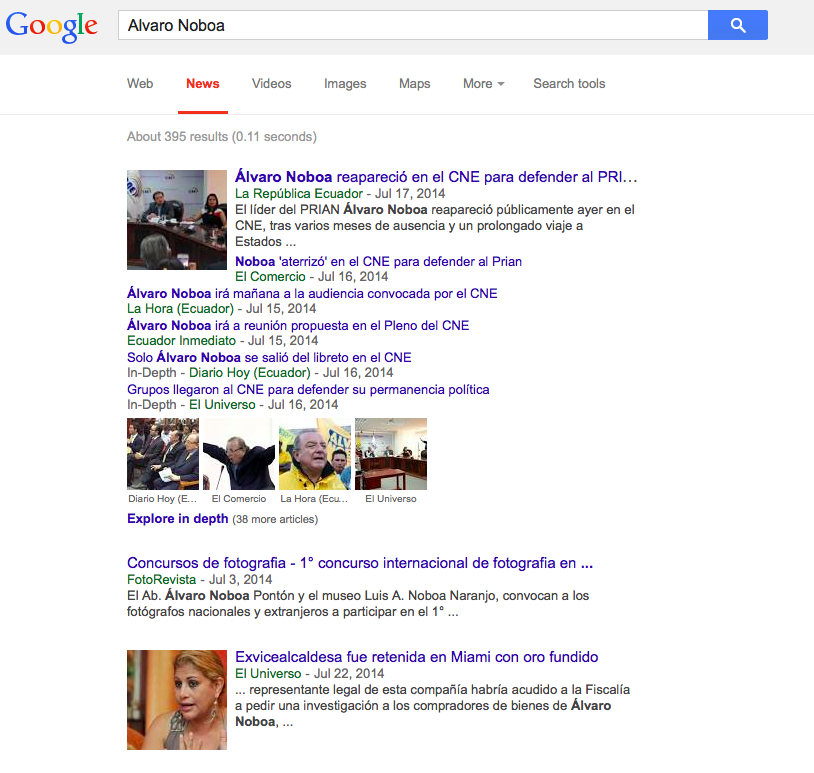
Task: Switch to the Web tab
Action: [x=140, y=84]
